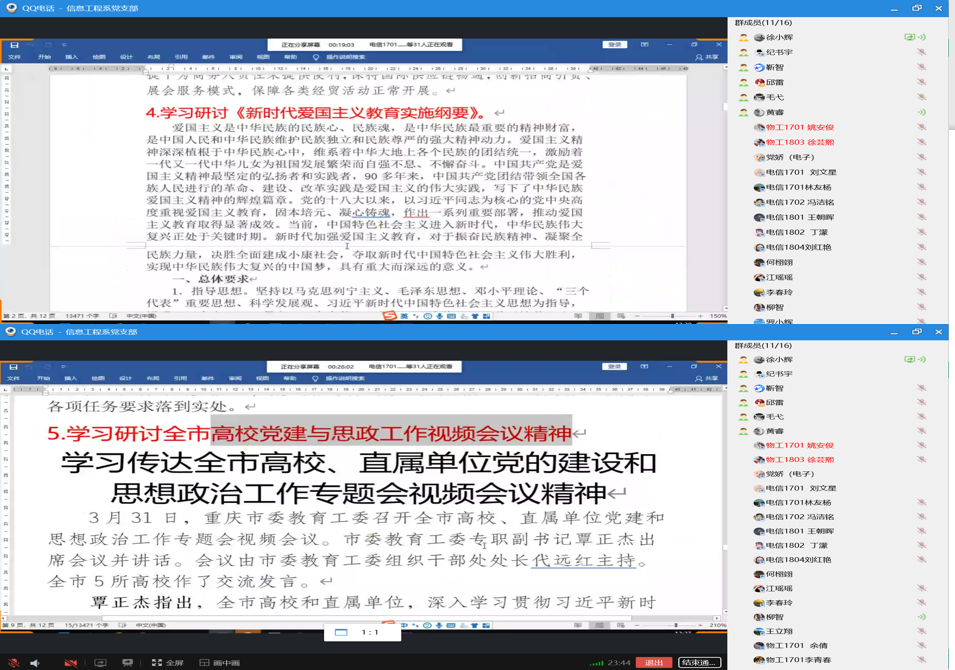Screen dimensions: 955x670
Task: Select 物工1701 姚安俊 in lower member list
Action: (x=799, y=445)
